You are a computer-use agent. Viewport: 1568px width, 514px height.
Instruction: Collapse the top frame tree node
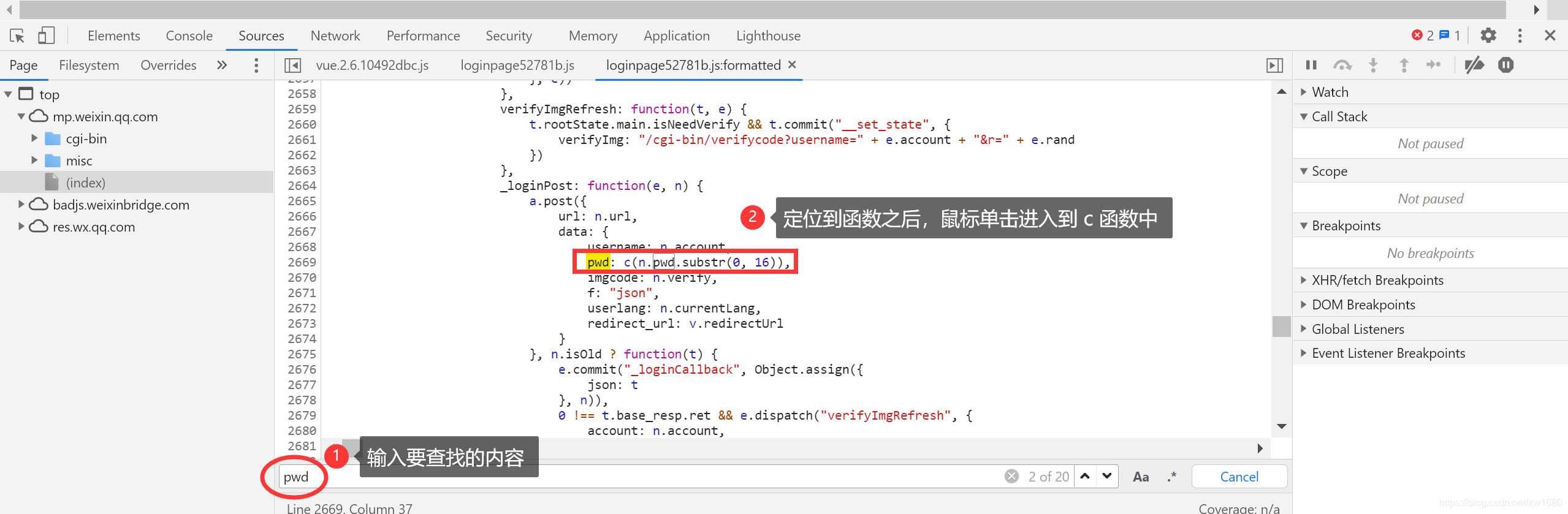coord(9,94)
